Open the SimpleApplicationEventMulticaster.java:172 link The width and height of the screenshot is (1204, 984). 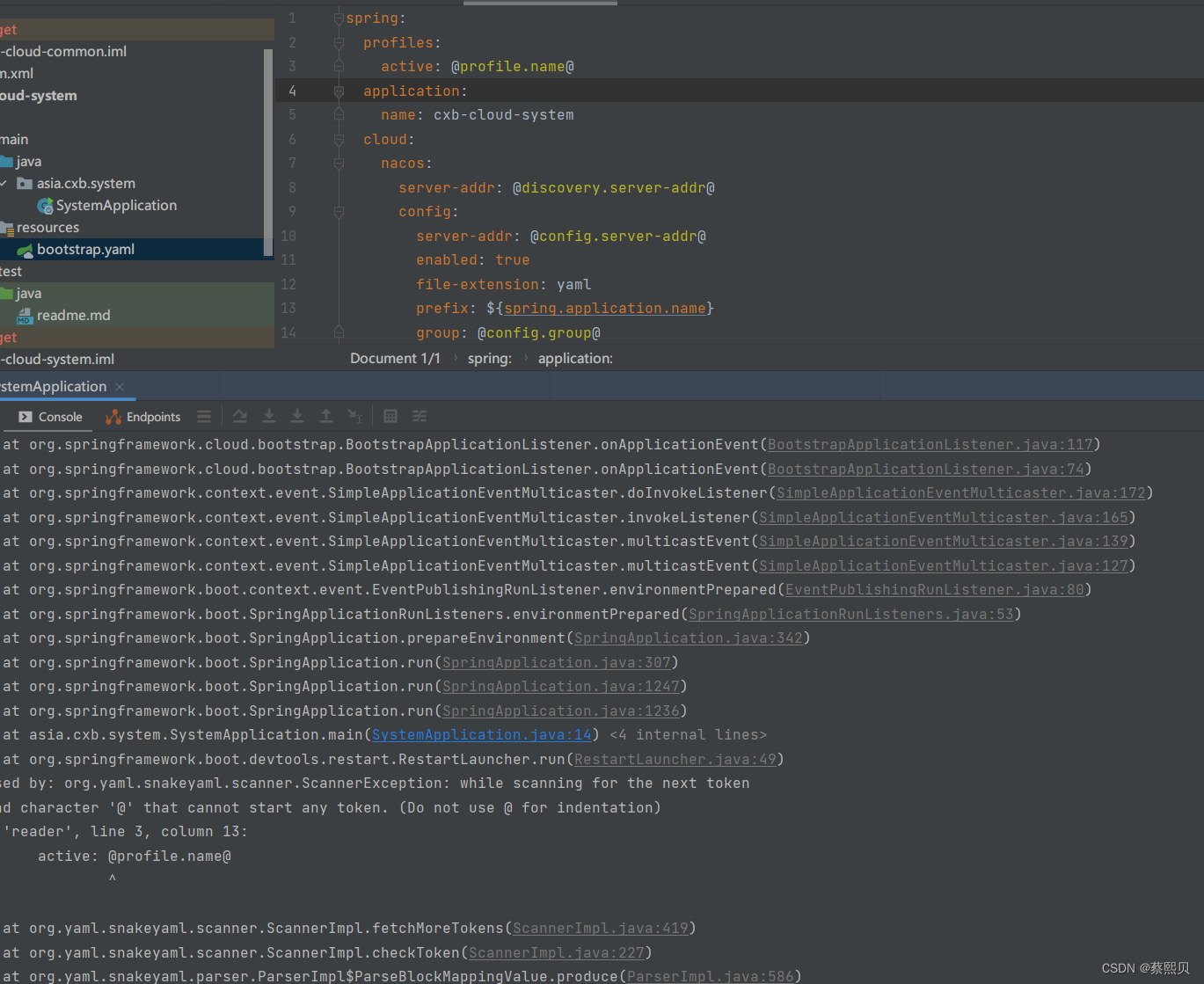(961, 493)
